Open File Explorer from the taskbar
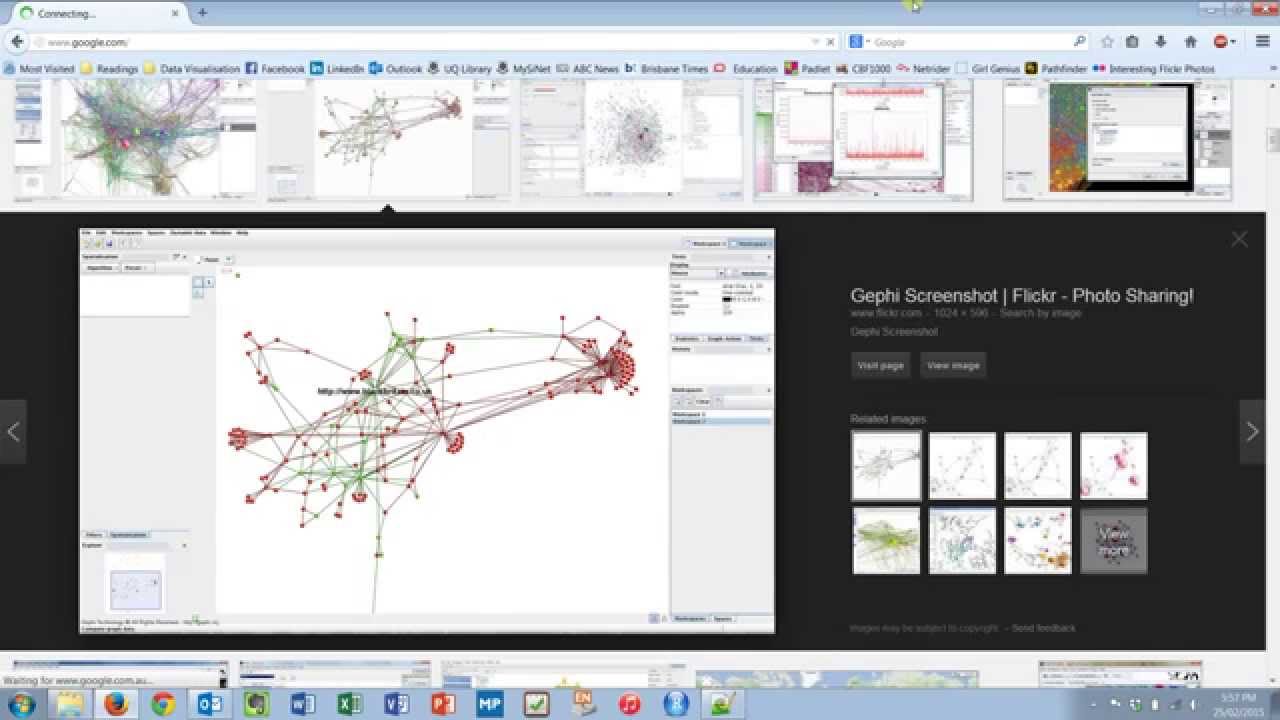 71,704
